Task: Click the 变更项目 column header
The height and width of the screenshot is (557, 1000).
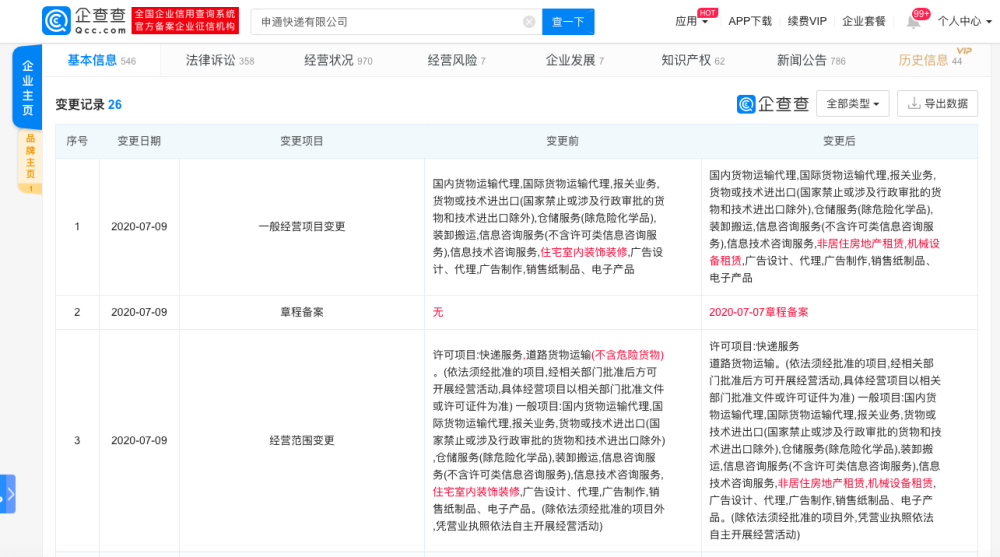Action: [302, 141]
